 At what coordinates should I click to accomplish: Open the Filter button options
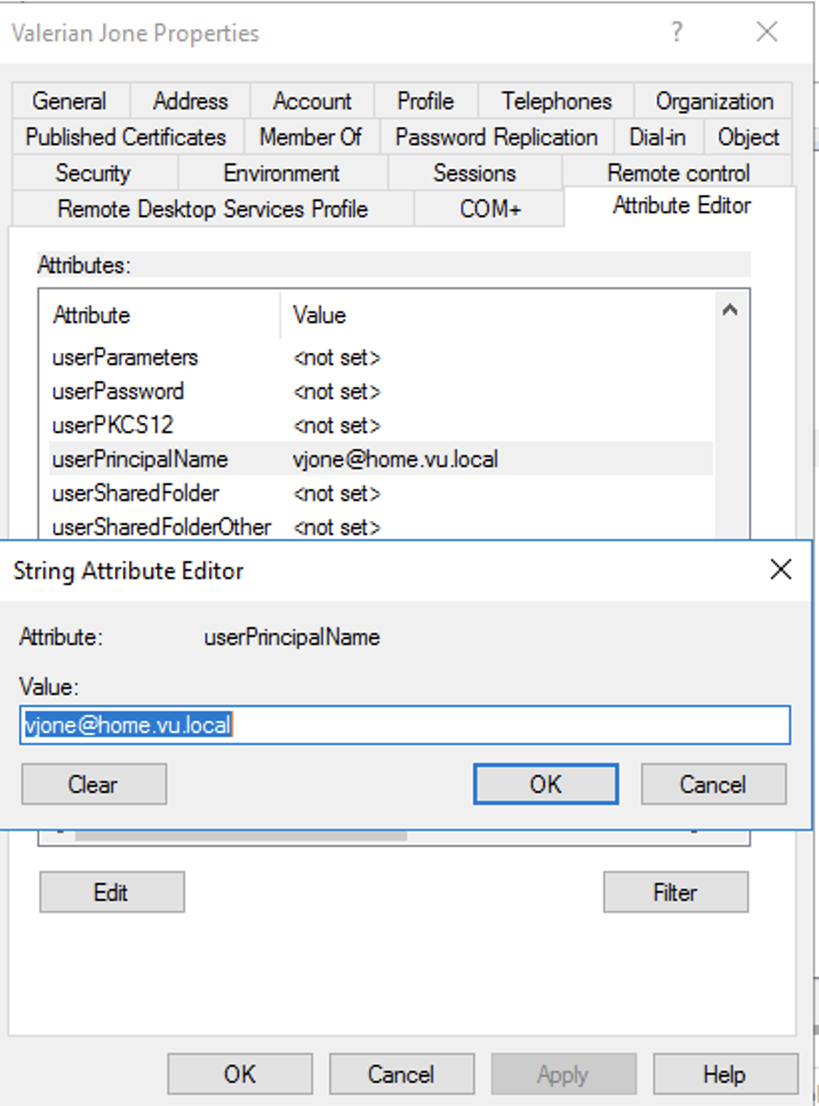675,892
